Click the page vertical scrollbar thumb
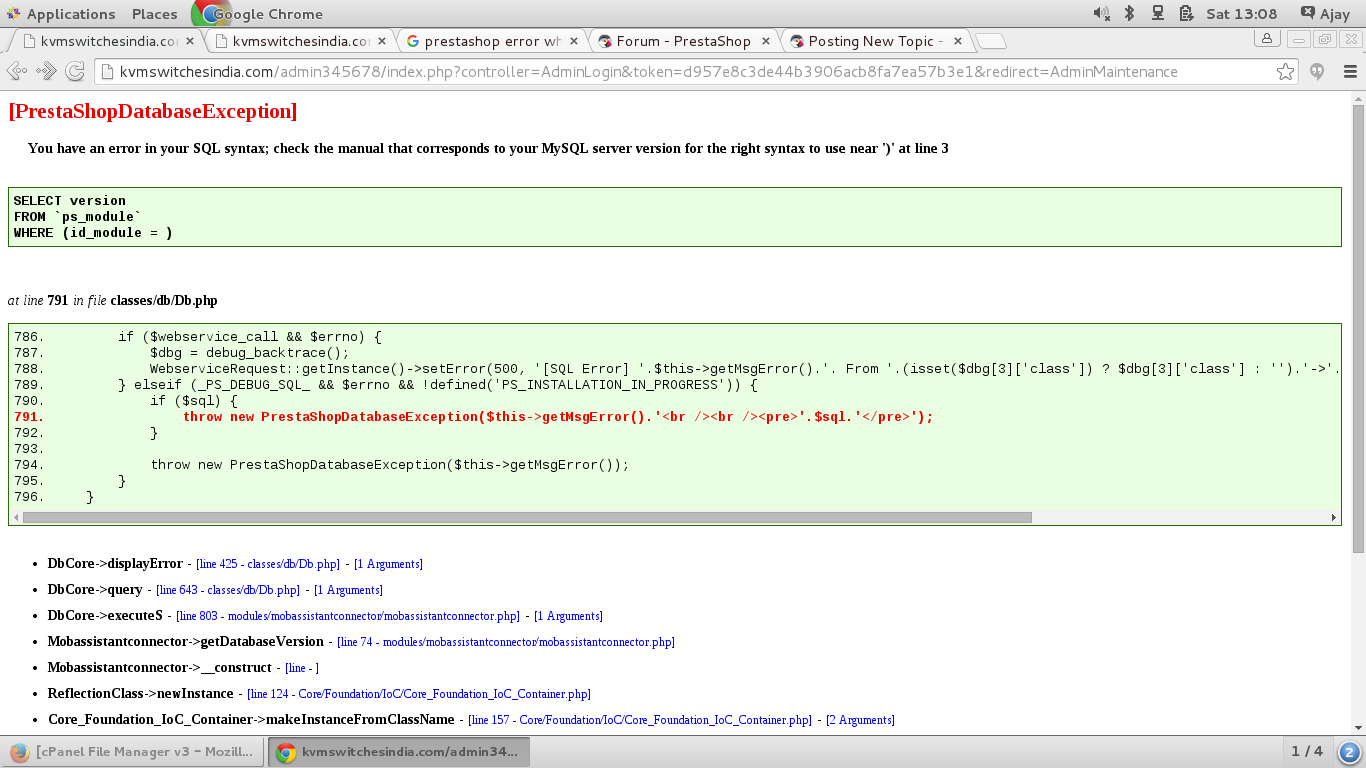 tap(1357, 329)
